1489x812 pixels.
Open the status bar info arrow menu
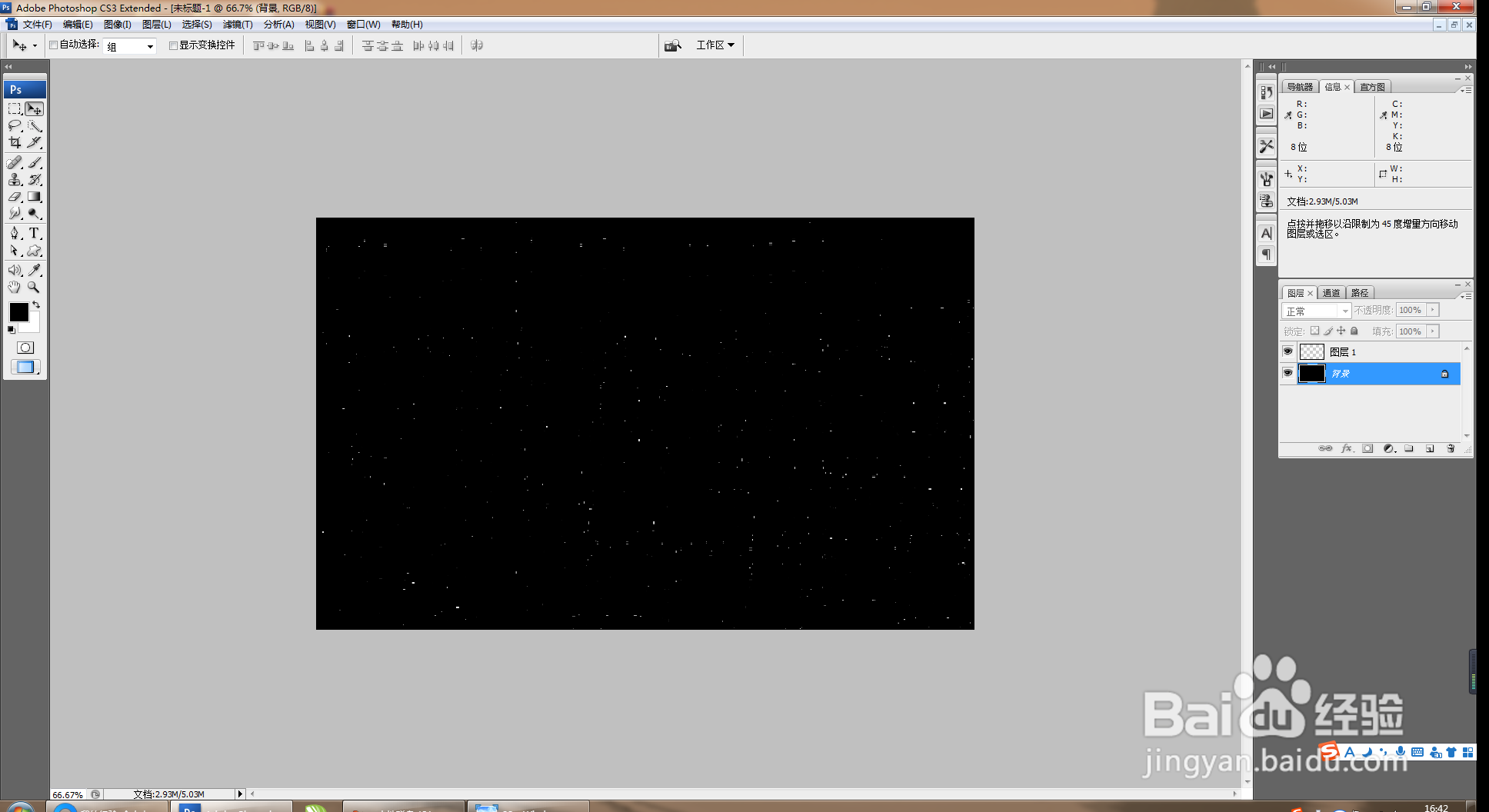240,794
